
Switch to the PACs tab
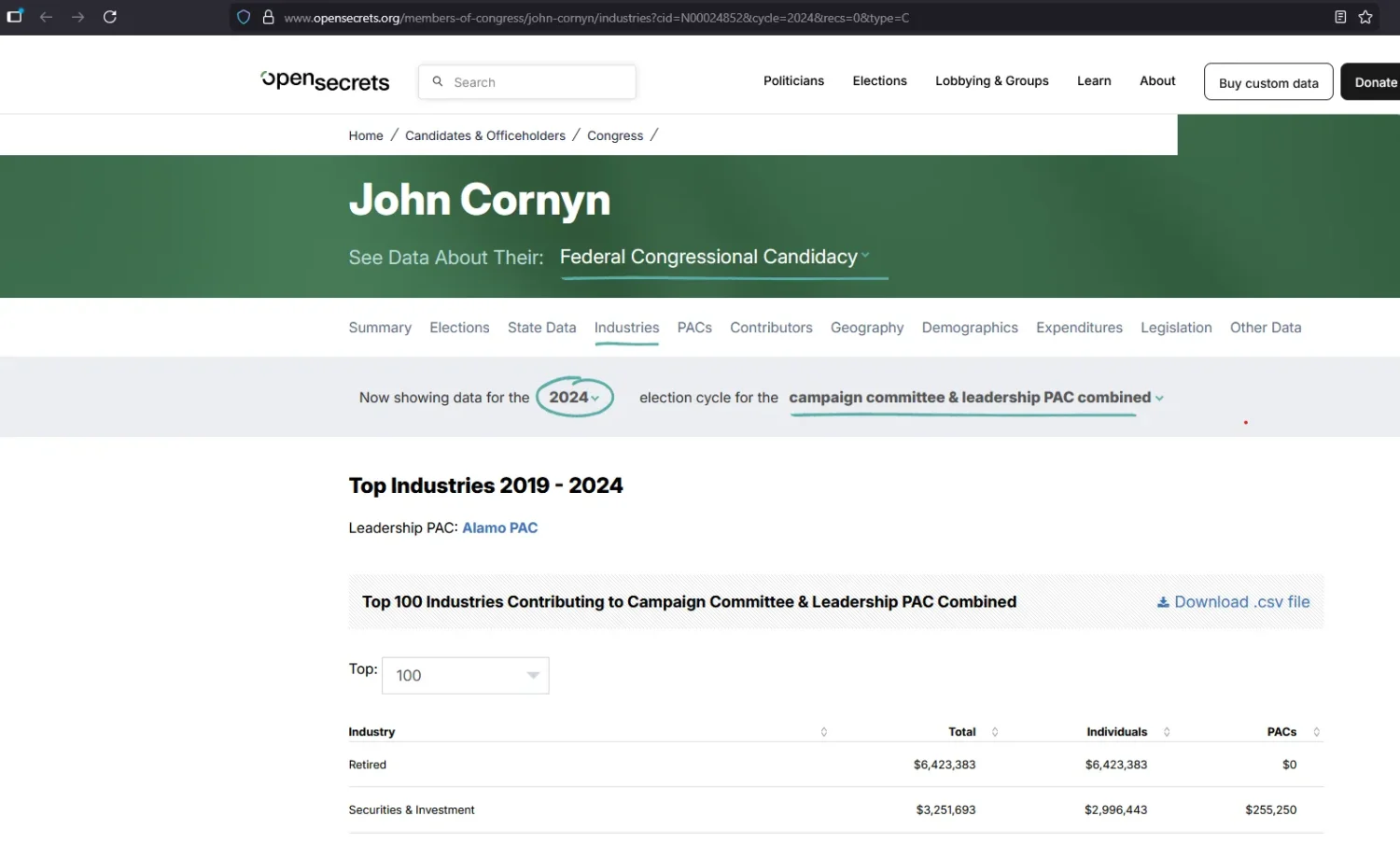point(694,328)
